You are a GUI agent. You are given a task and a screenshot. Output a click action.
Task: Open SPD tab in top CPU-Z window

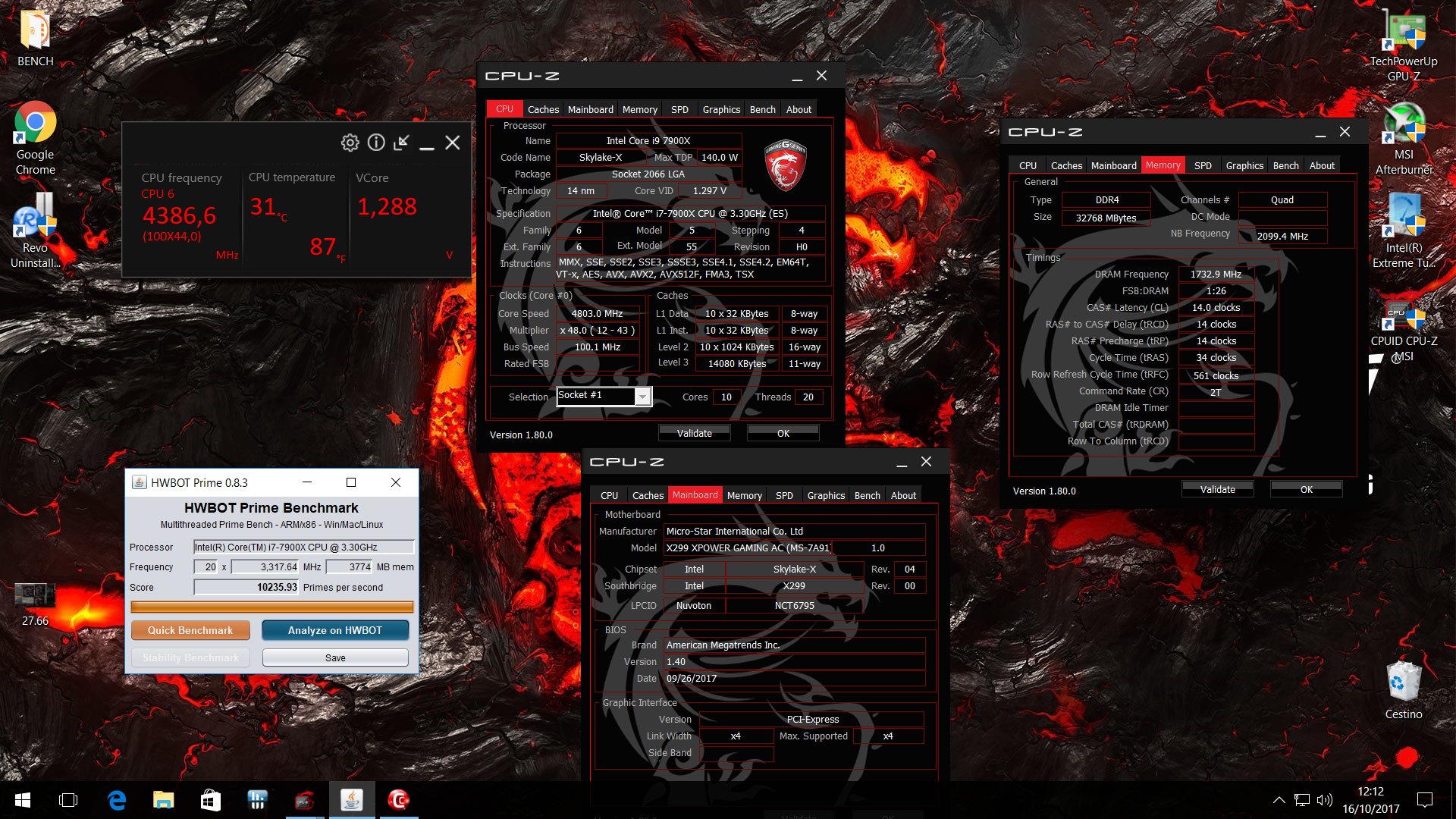pos(679,109)
